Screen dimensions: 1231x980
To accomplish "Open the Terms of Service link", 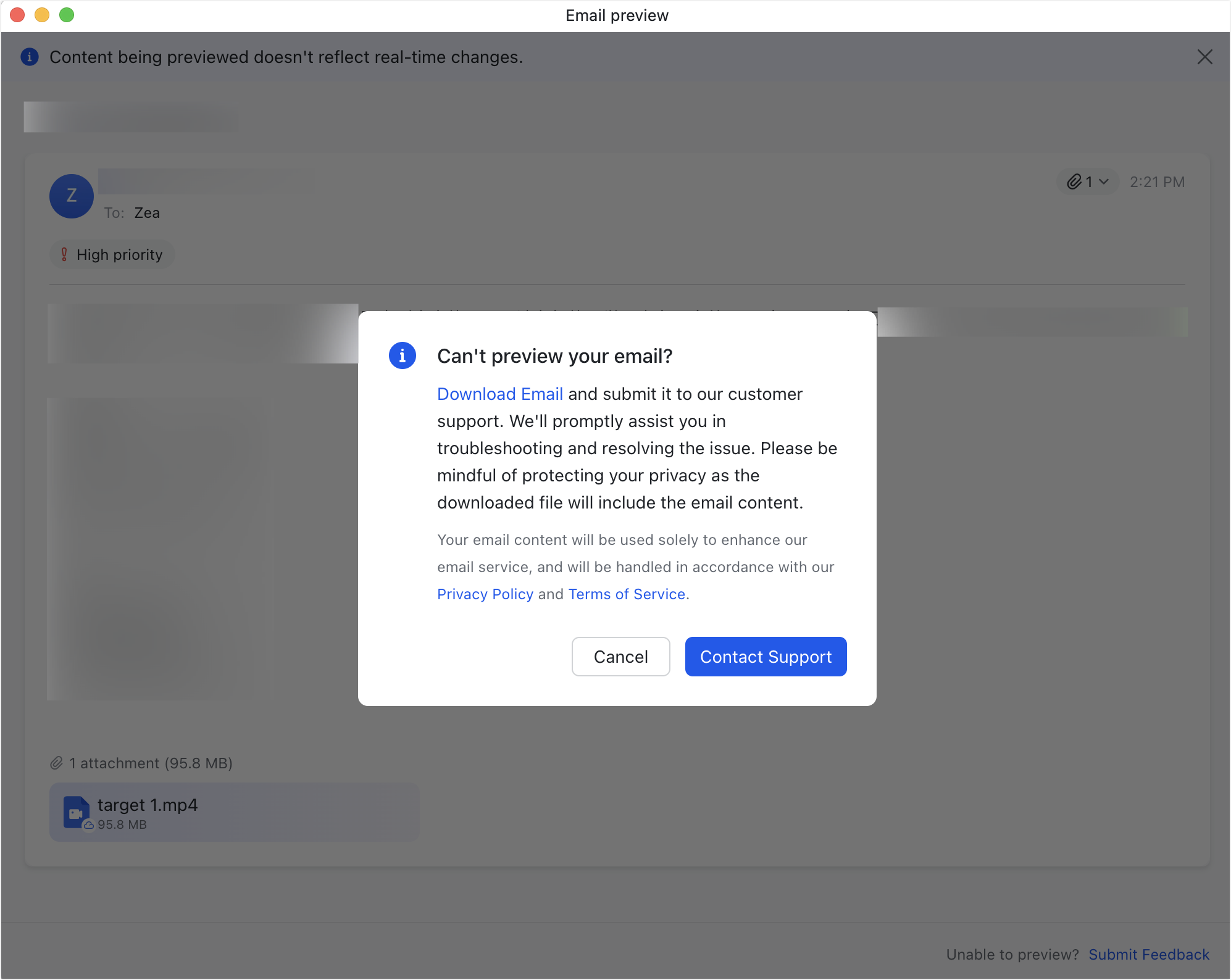I will click(627, 594).
